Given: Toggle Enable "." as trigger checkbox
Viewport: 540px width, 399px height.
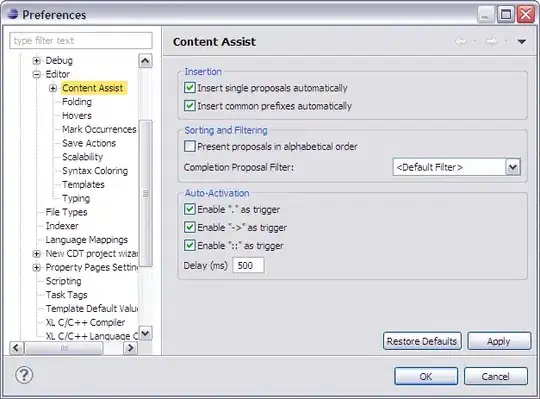Looking at the screenshot, I should (189, 209).
